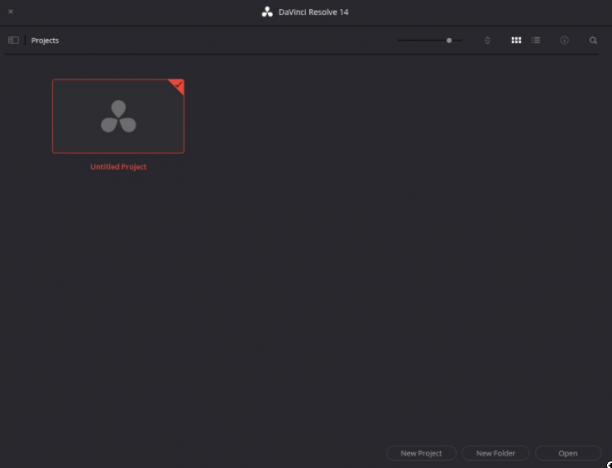Click the Open button
This screenshot has height=468, width=612.
pyautogui.click(x=568, y=453)
